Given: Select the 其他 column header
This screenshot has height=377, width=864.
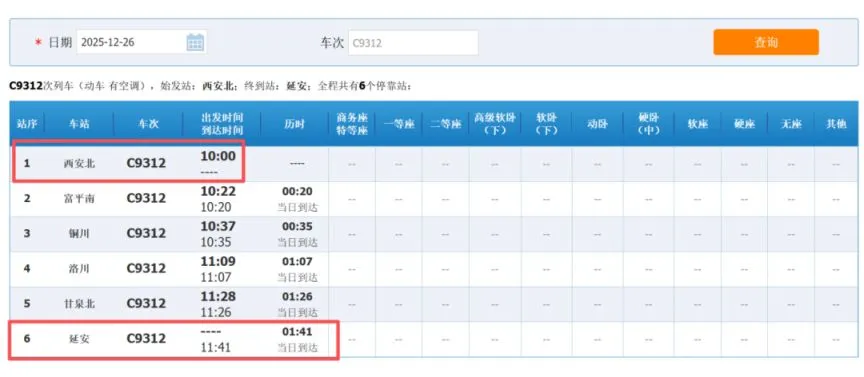Looking at the screenshot, I should pyautogui.click(x=836, y=124).
